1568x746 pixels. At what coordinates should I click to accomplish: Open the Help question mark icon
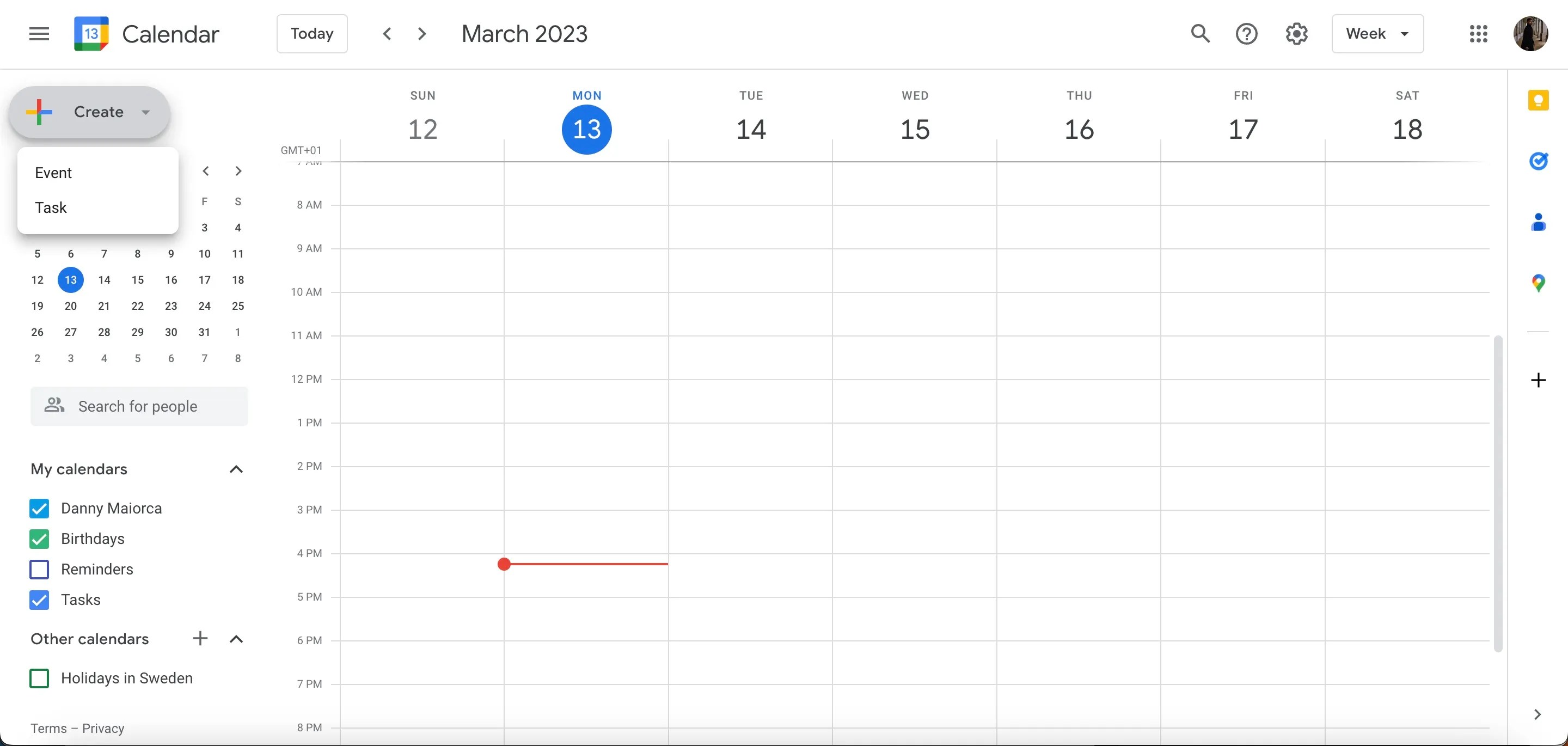click(1246, 34)
